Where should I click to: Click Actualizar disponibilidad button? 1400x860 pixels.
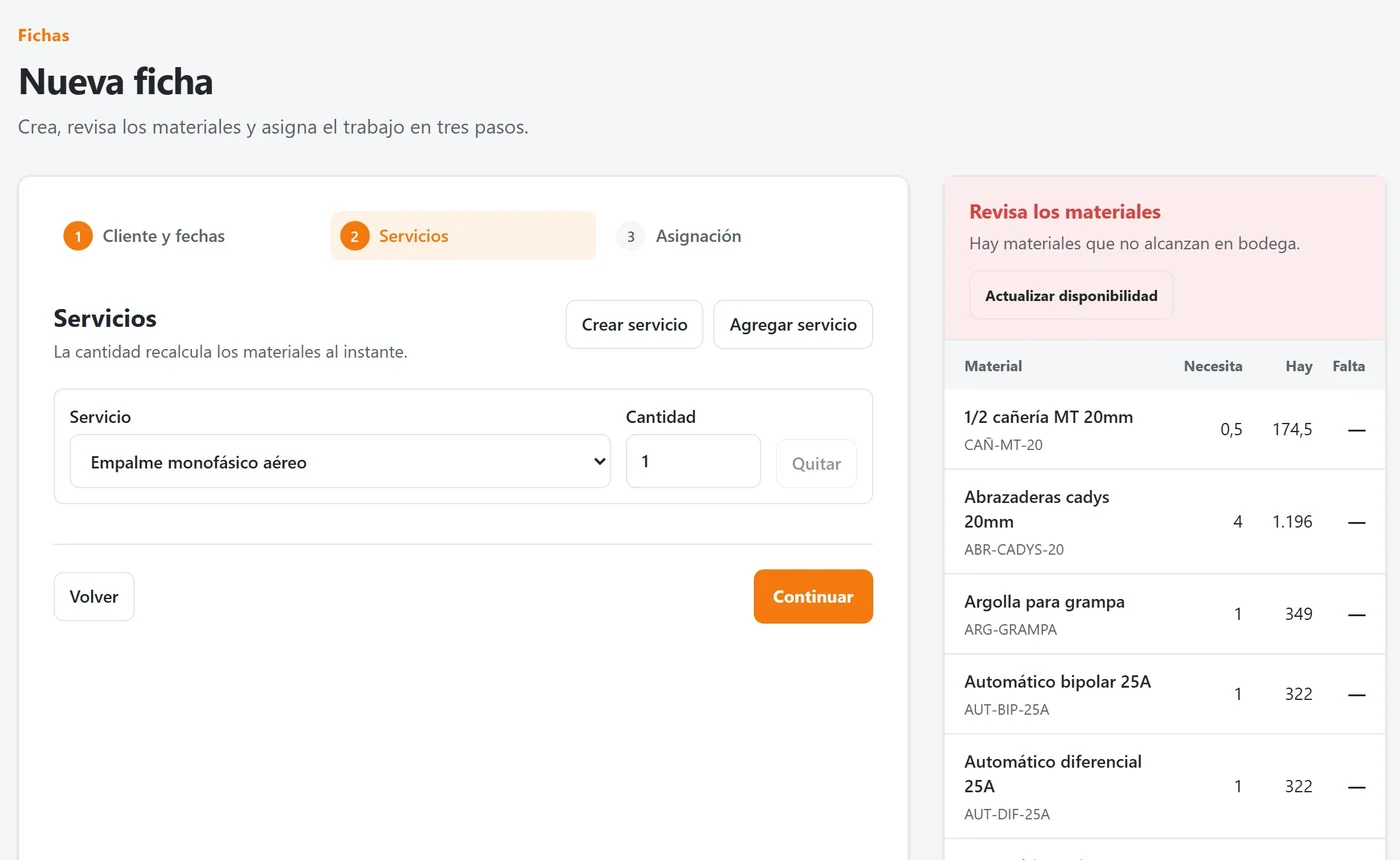pyautogui.click(x=1071, y=295)
